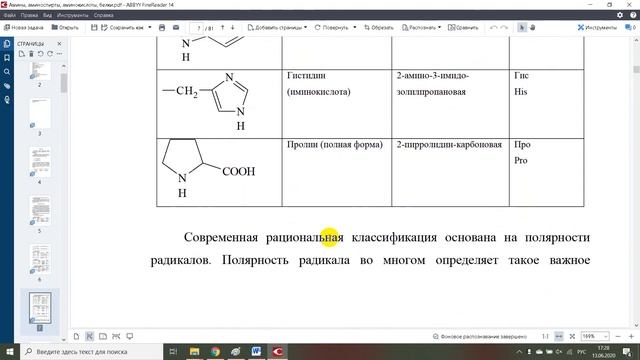Click the Открыть button
Viewport: 640px width, 360px height.
(x=65, y=27)
